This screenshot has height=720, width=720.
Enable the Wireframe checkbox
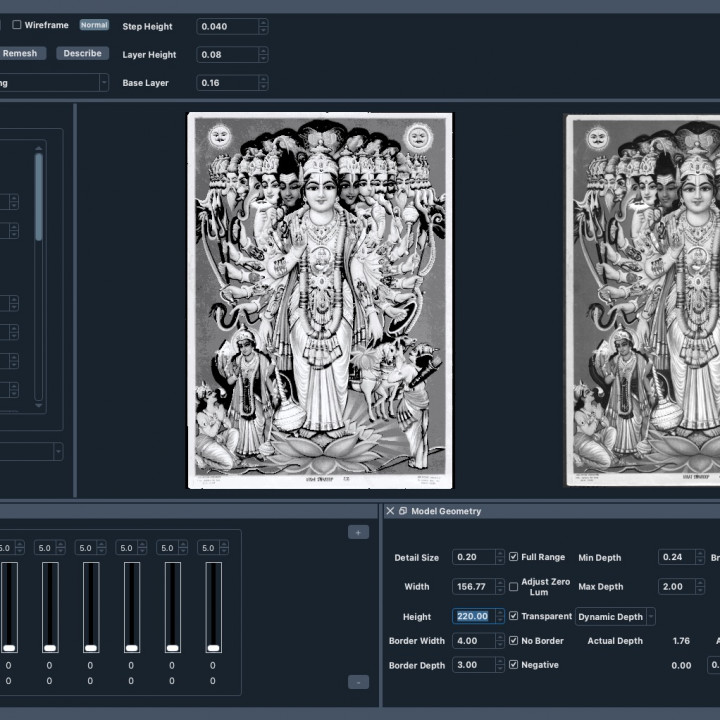17,25
